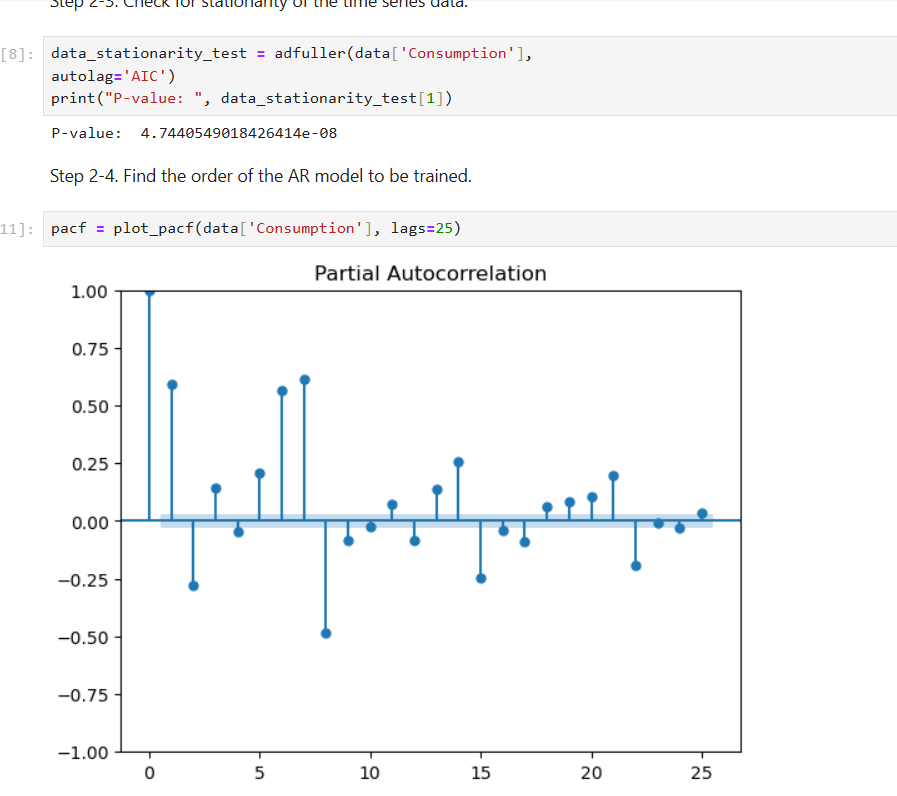897x796 pixels.
Task: Click the lag 15 negative marker
Action: [x=481, y=578]
